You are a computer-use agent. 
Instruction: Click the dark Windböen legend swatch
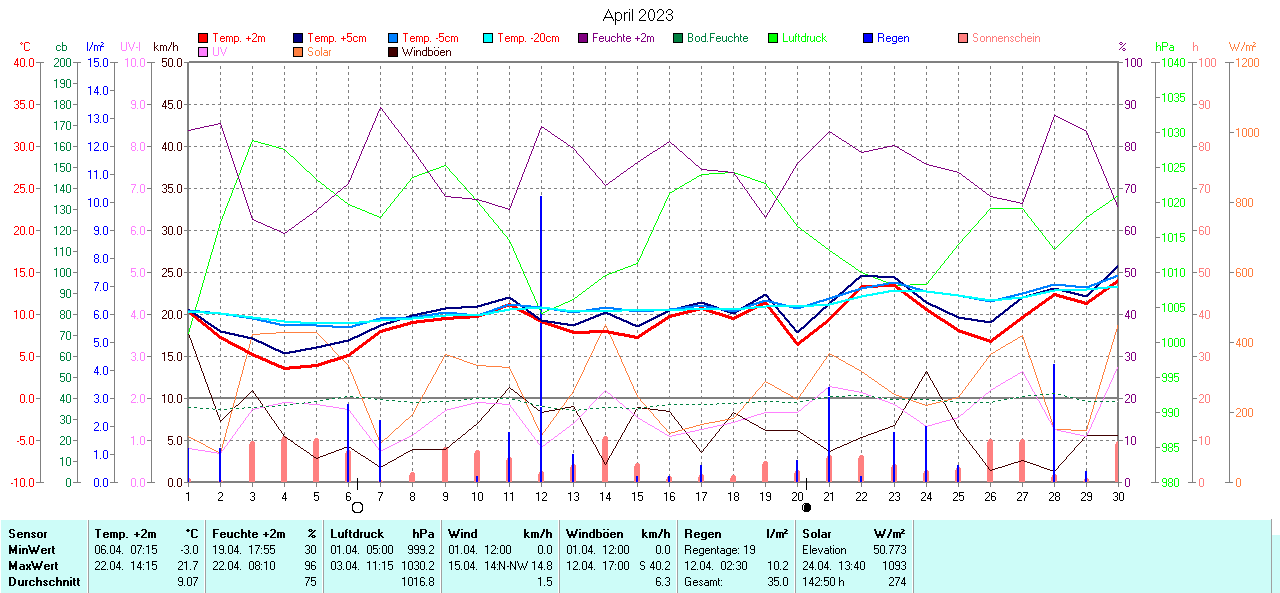pos(394,51)
